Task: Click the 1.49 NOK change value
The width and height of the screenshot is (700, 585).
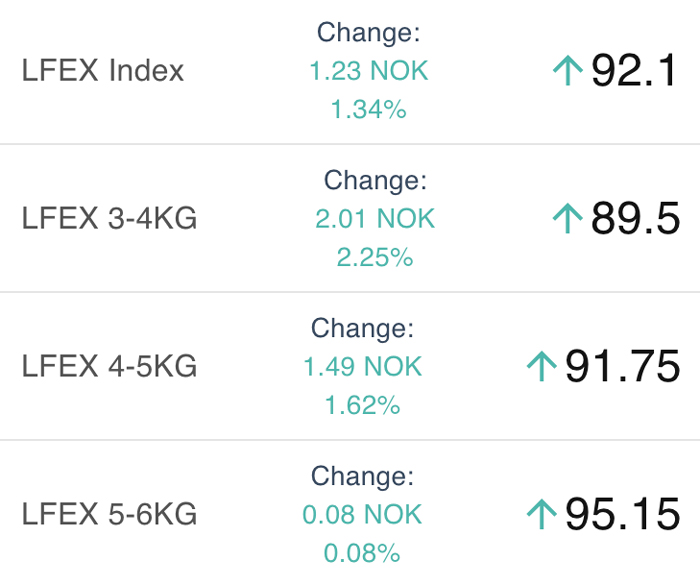Action: coord(362,366)
